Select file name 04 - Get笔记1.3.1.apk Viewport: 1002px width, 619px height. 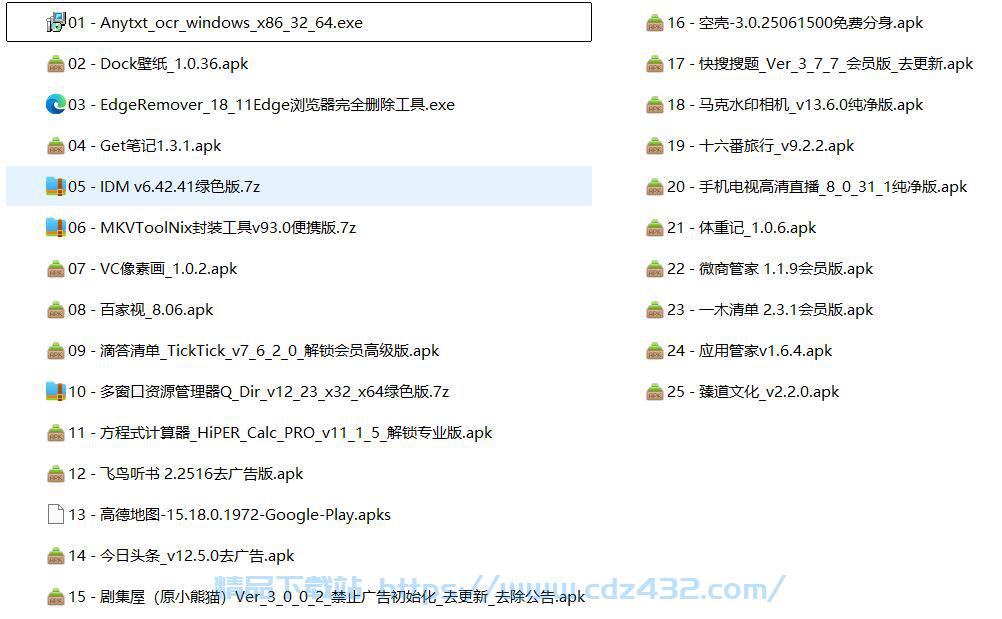point(144,146)
